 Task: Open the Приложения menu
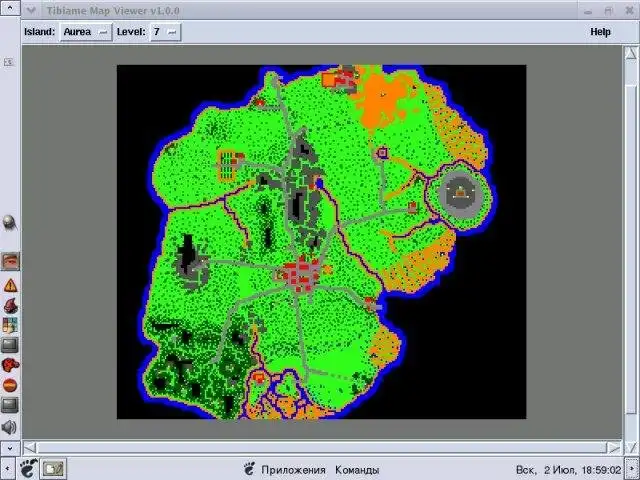[x=293, y=470]
